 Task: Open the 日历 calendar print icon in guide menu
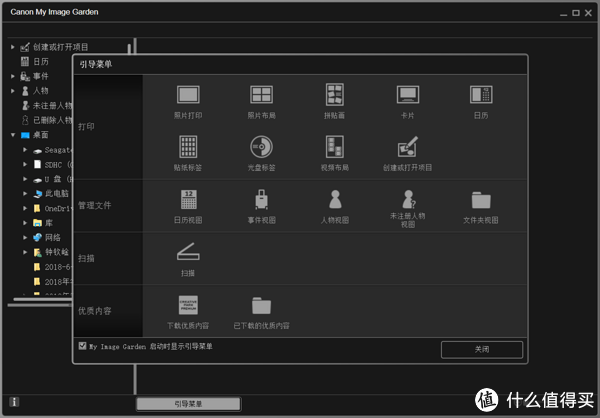point(481,95)
